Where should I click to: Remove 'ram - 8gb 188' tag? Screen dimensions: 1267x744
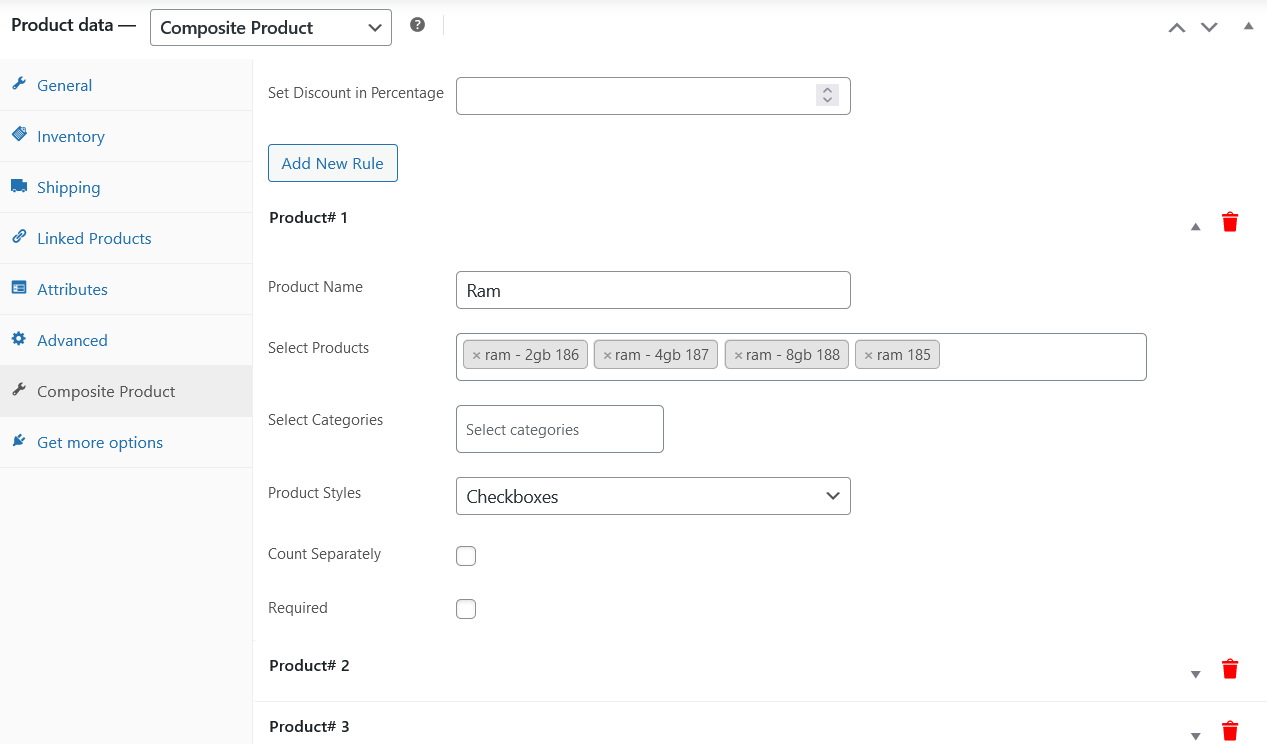tap(738, 355)
